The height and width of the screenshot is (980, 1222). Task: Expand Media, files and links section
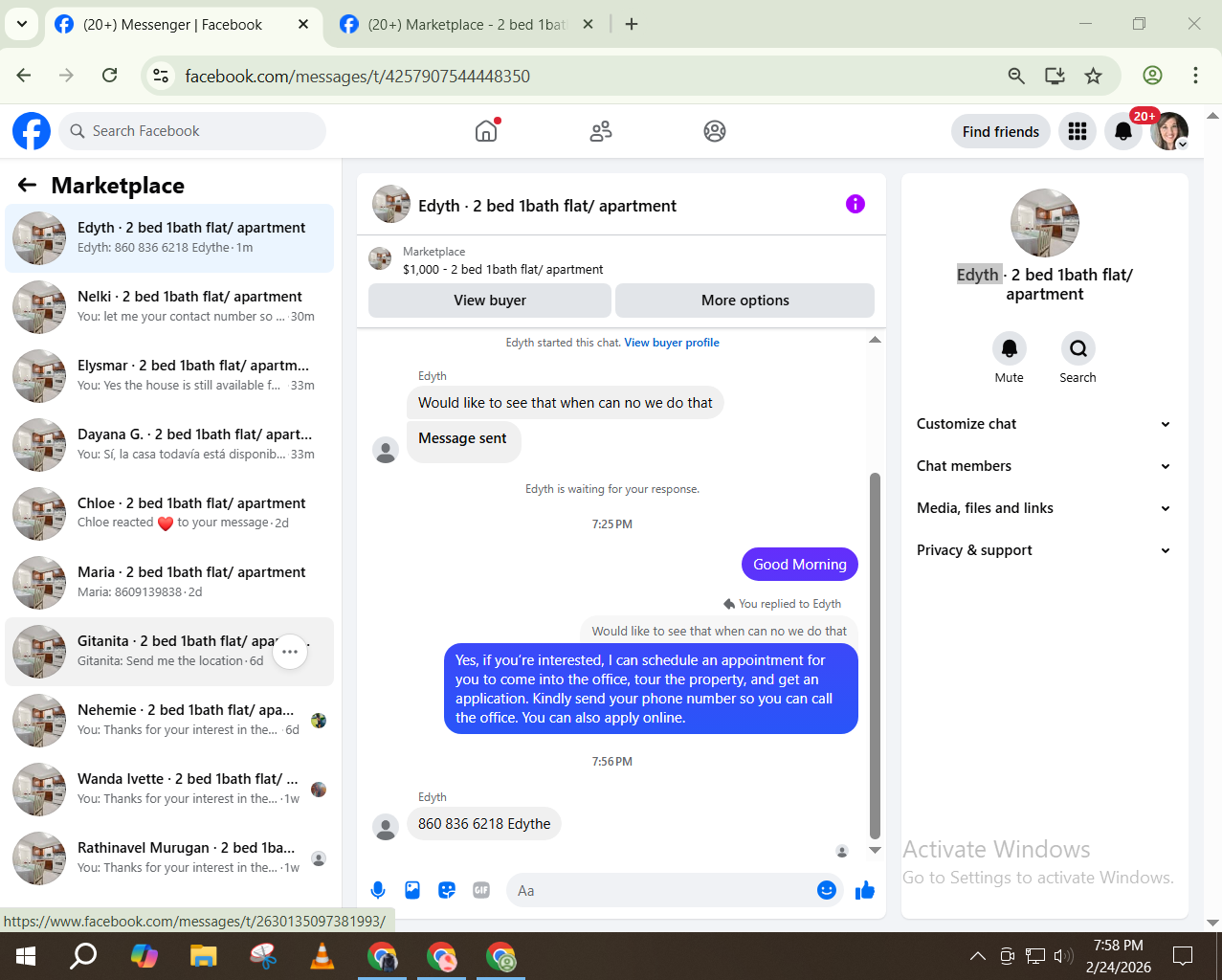(x=1044, y=508)
